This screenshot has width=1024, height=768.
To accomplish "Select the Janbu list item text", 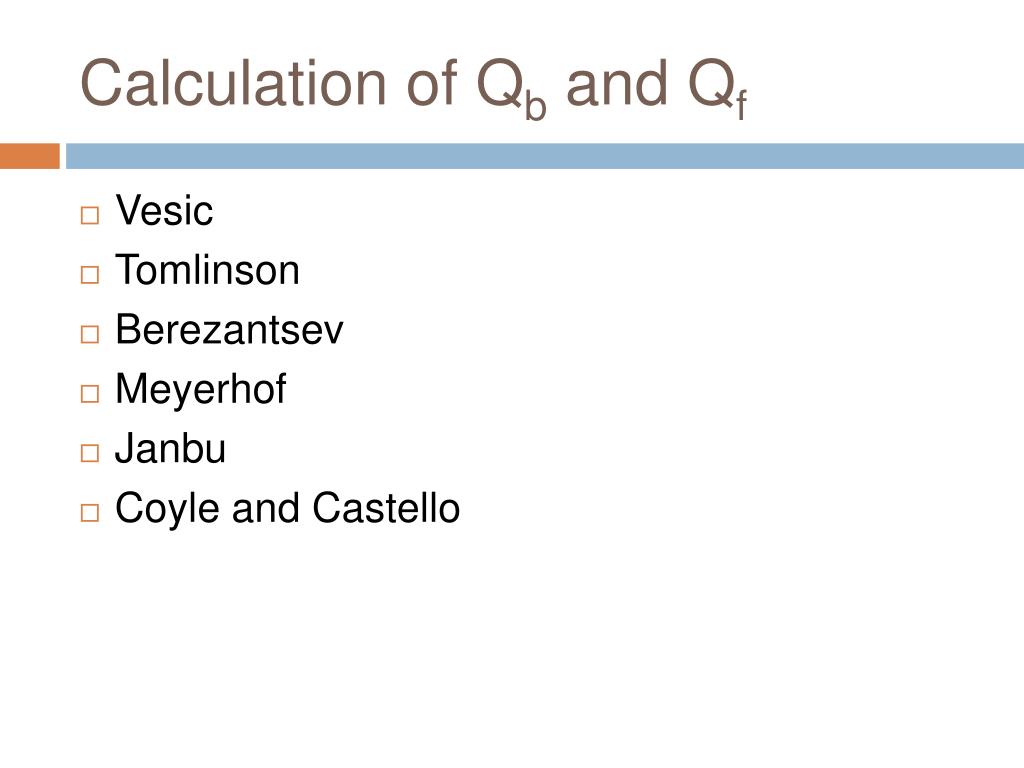I will tap(170, 448).
